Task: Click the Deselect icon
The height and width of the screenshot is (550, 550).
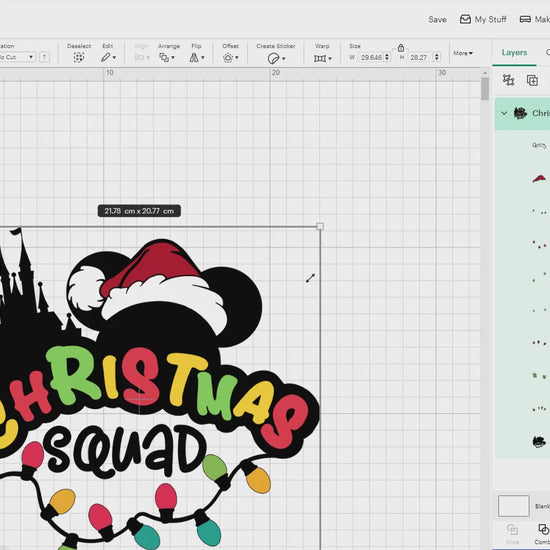Action: coord(79,57)
